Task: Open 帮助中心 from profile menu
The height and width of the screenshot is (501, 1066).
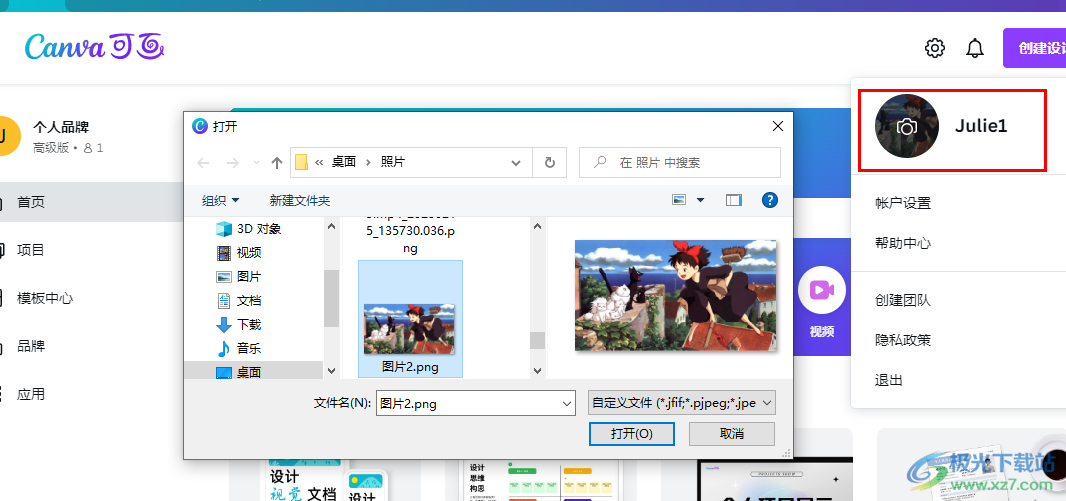Action: [x=903, y=243]
